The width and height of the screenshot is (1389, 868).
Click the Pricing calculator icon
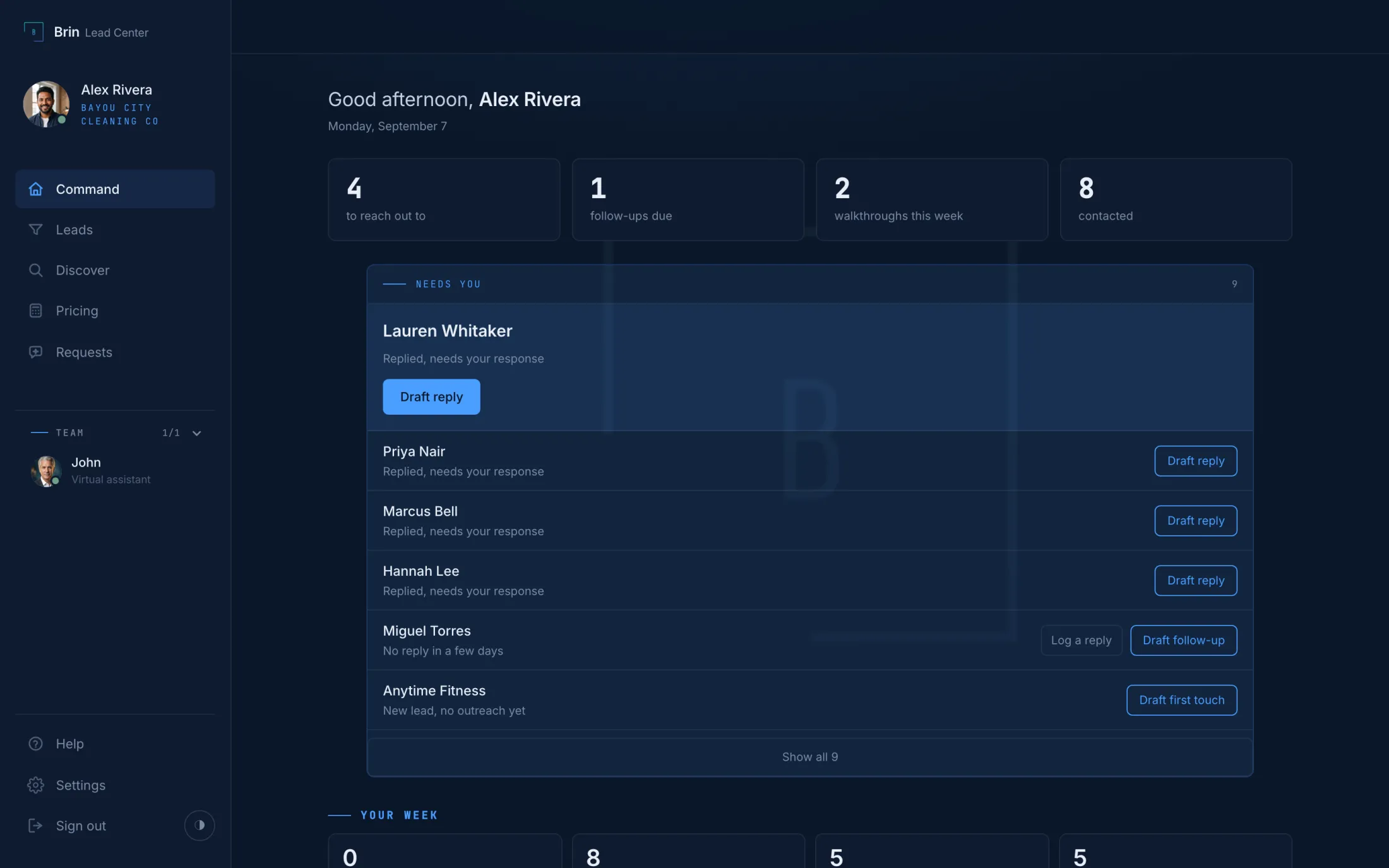pyautogui.click(x=36, y=311)
